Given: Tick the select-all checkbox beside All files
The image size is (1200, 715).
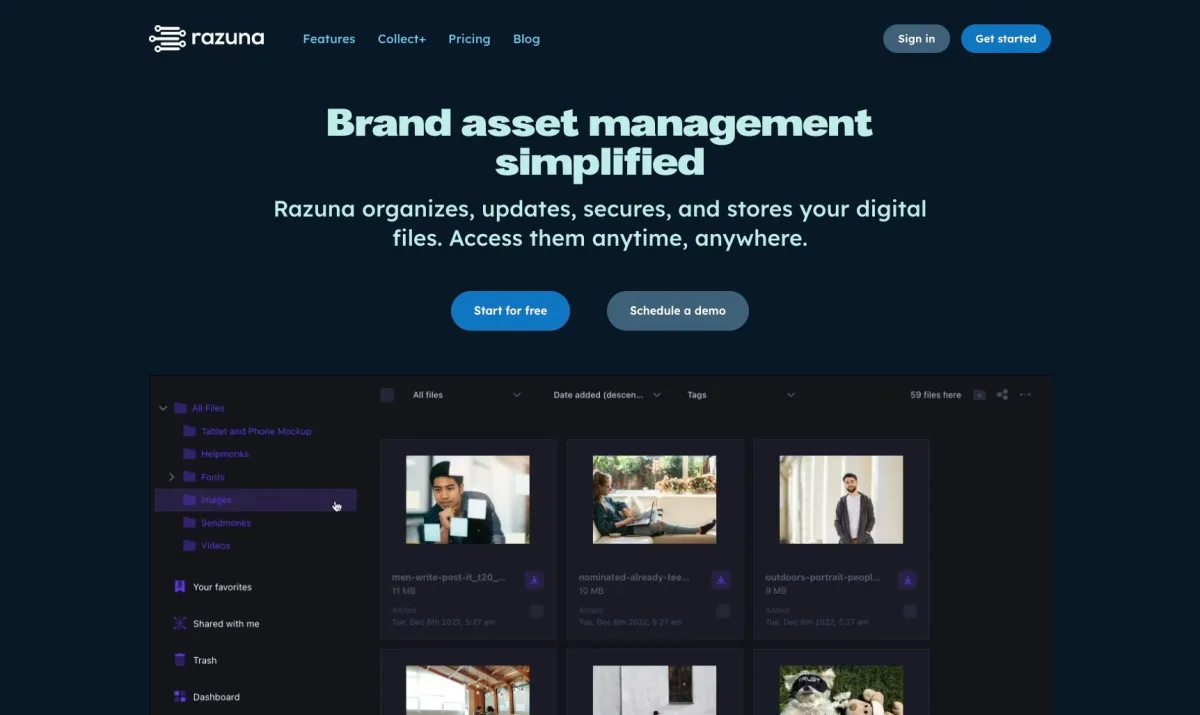Looking at the screenshot, I should tap(388, 395).
